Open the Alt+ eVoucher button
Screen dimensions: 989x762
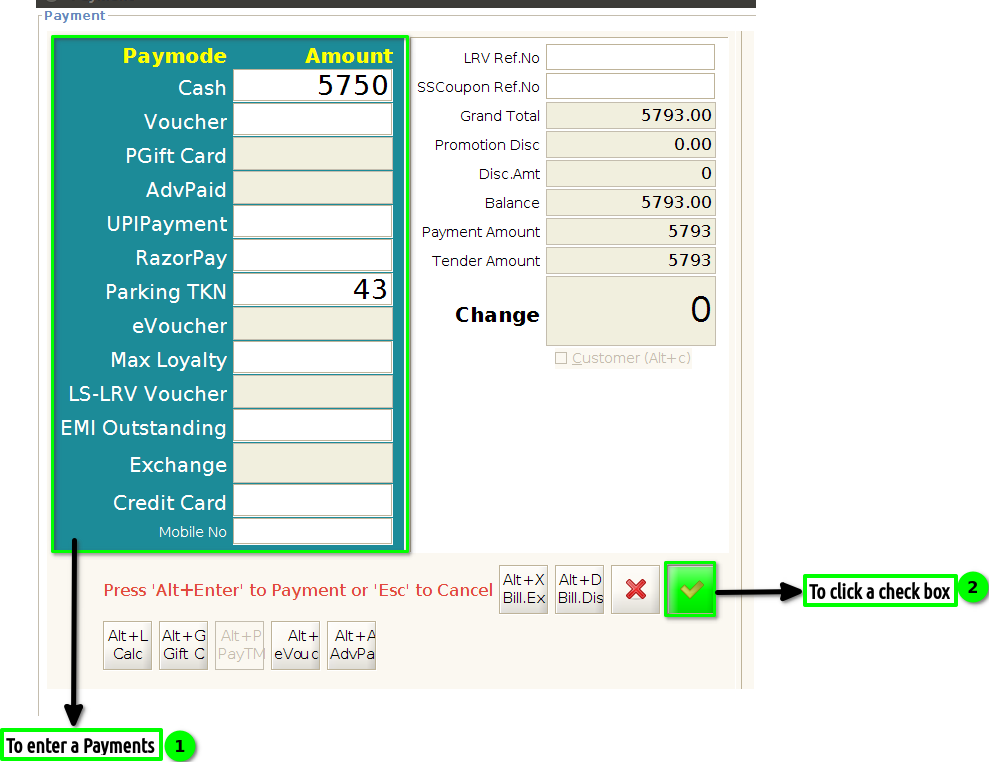tap(296, 645)
